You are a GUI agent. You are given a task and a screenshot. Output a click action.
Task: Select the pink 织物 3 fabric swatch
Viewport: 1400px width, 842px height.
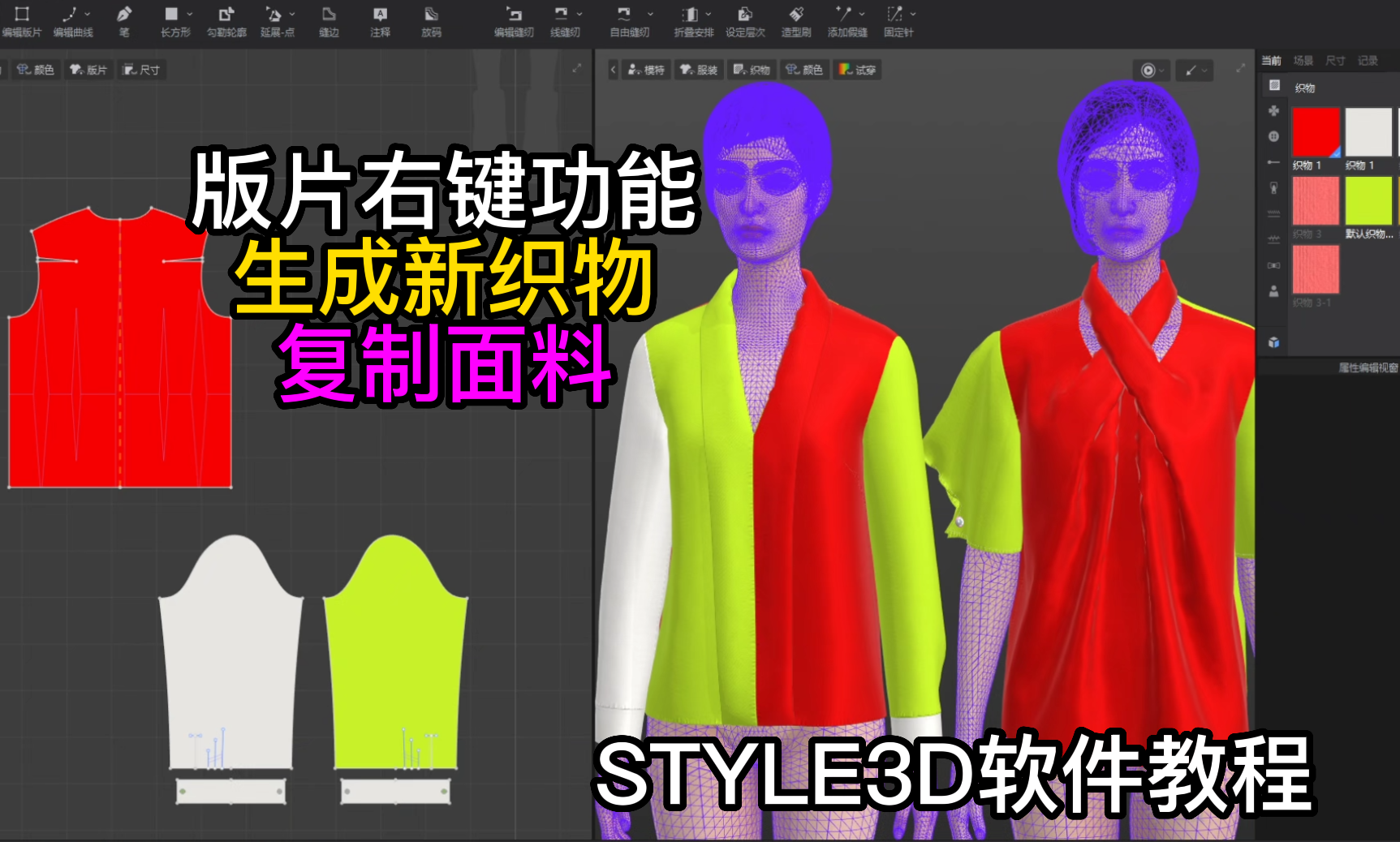(x=1316, y=200)
